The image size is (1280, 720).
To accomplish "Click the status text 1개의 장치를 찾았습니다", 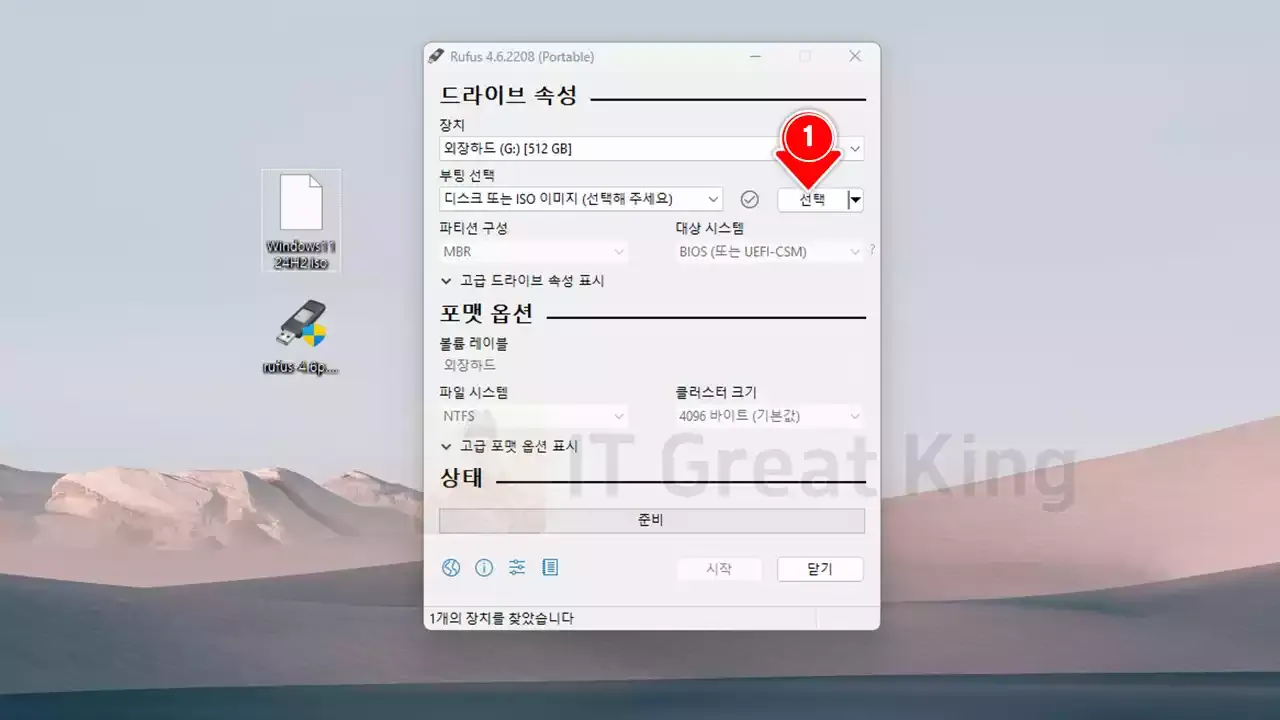I will [x=502, y=619].
